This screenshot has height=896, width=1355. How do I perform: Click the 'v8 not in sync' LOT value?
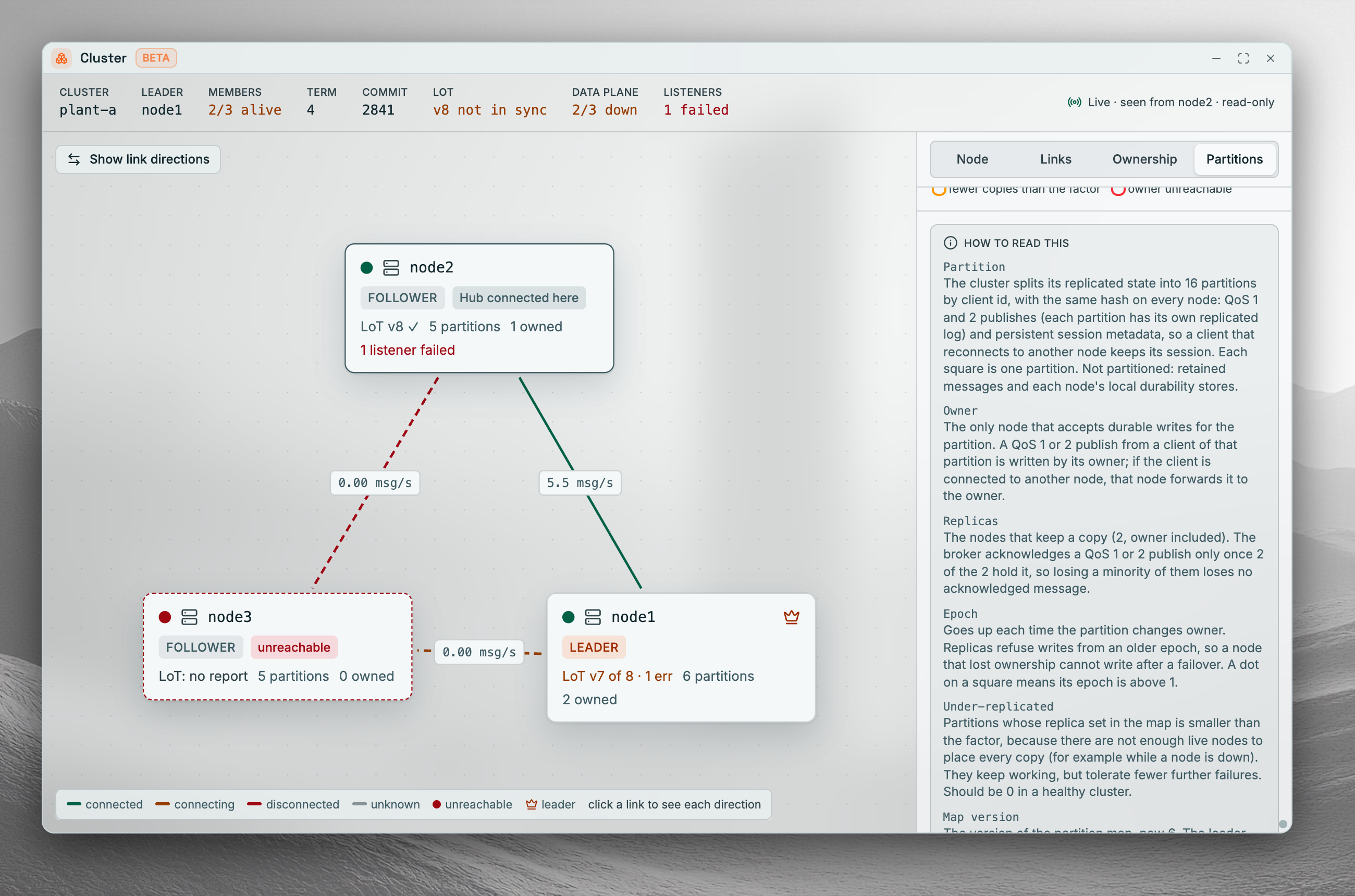489,110
